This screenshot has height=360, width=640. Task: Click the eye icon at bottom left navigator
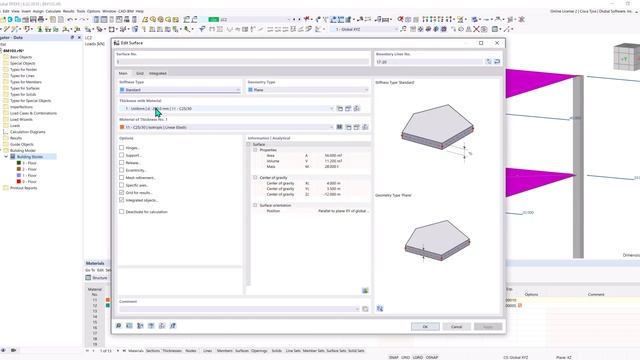(x=4, y=350)
